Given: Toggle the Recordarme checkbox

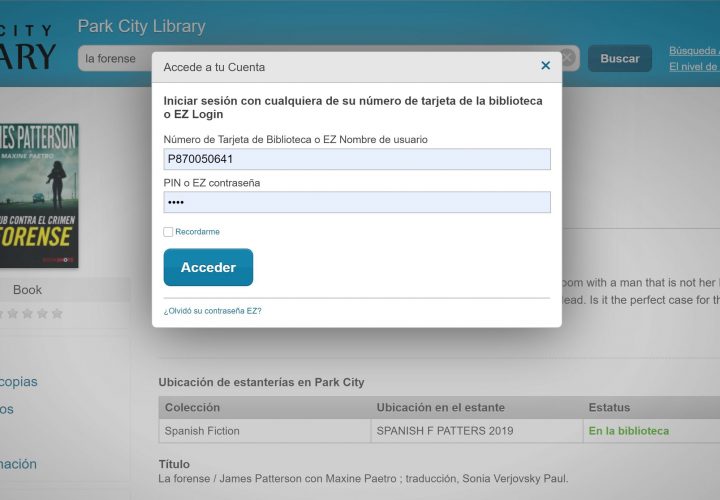Looking at the screenshot, I should (x=168, y=232).
